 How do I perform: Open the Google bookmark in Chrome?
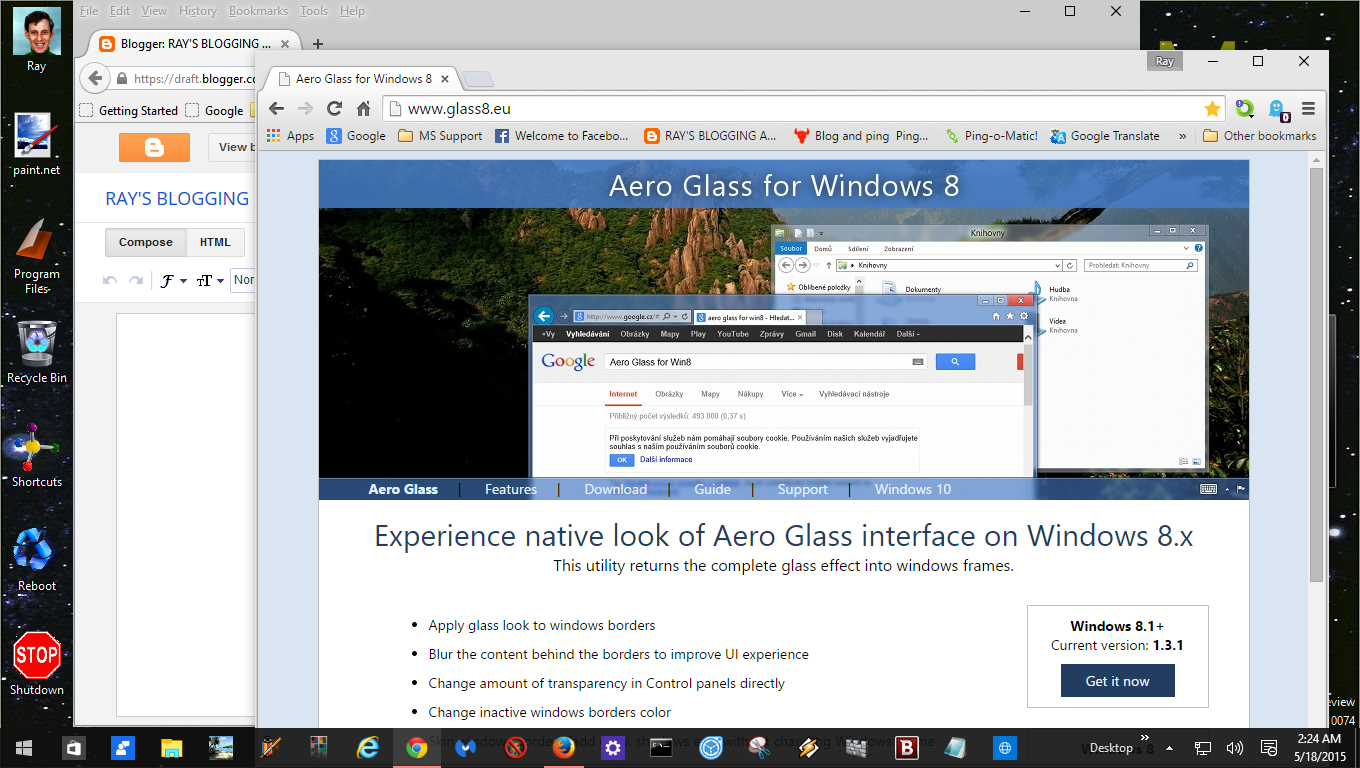(356, 136)
